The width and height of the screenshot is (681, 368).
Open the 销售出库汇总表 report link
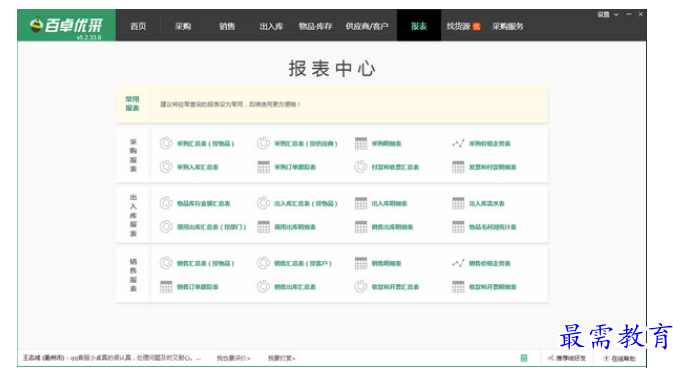pos(295,287)
